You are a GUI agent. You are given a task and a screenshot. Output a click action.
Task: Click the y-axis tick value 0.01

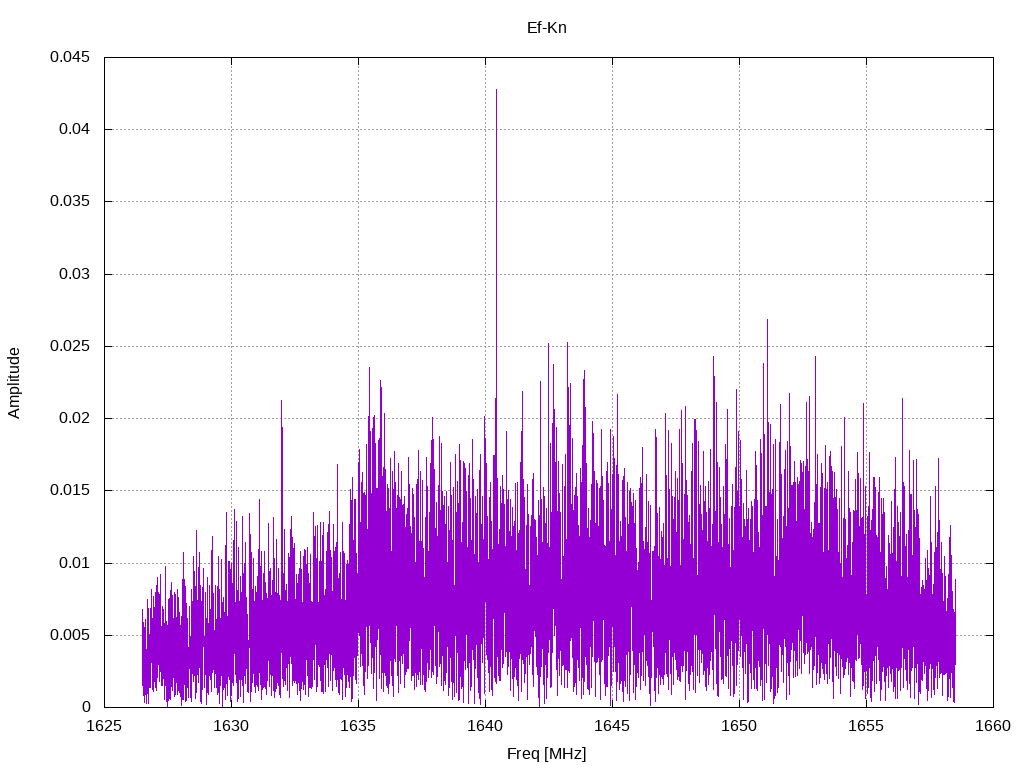pyautogui.click(x=74, y=563)
